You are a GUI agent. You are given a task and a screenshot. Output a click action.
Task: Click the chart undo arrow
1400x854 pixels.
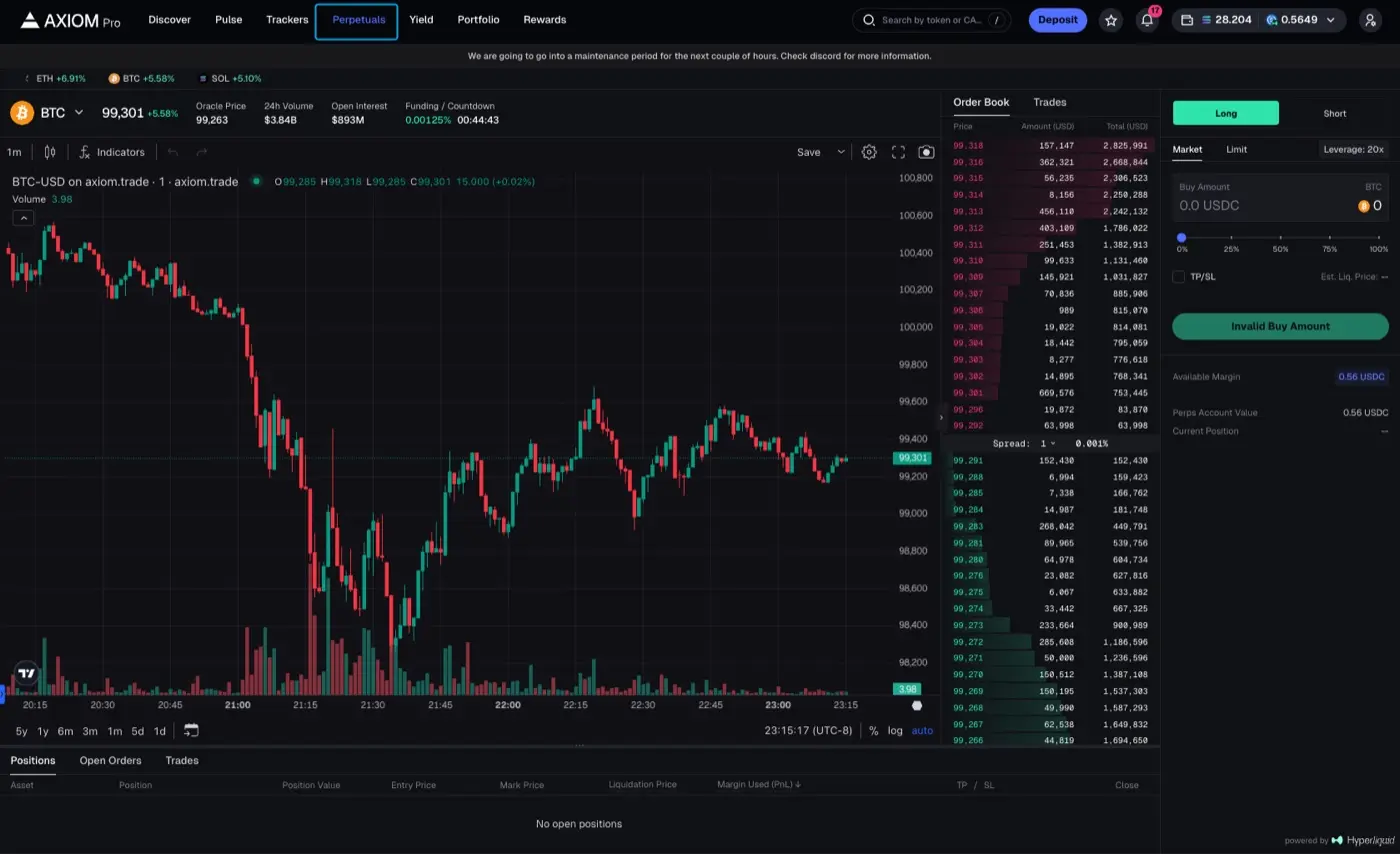coord(173,152)
